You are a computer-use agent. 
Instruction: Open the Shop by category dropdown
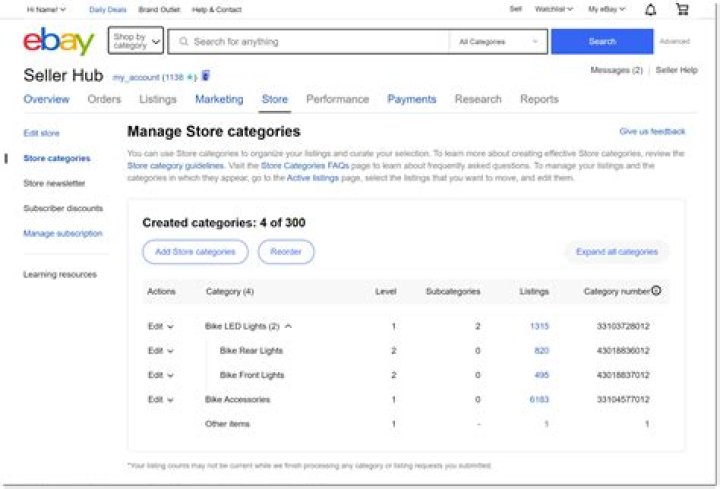(136, 42)
